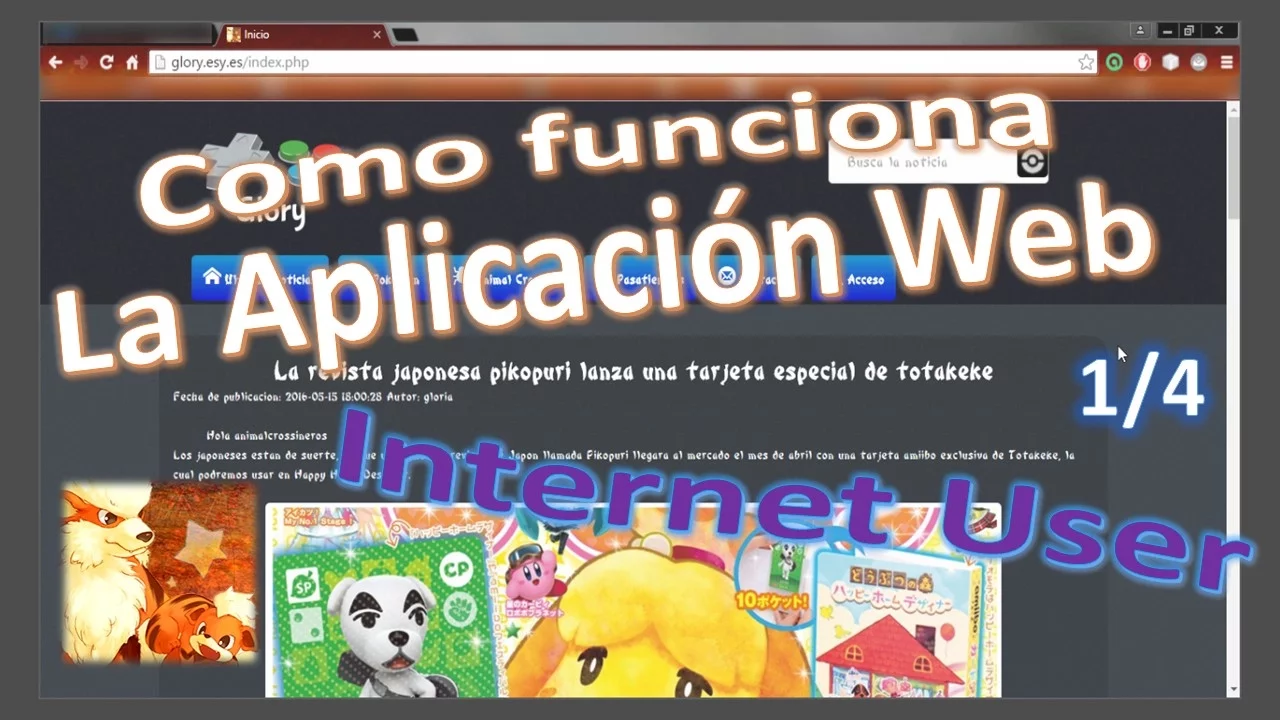Click the Pokeball search button
The width and height of the screenshot is (1280, 720).
(x=1032, y=162)
